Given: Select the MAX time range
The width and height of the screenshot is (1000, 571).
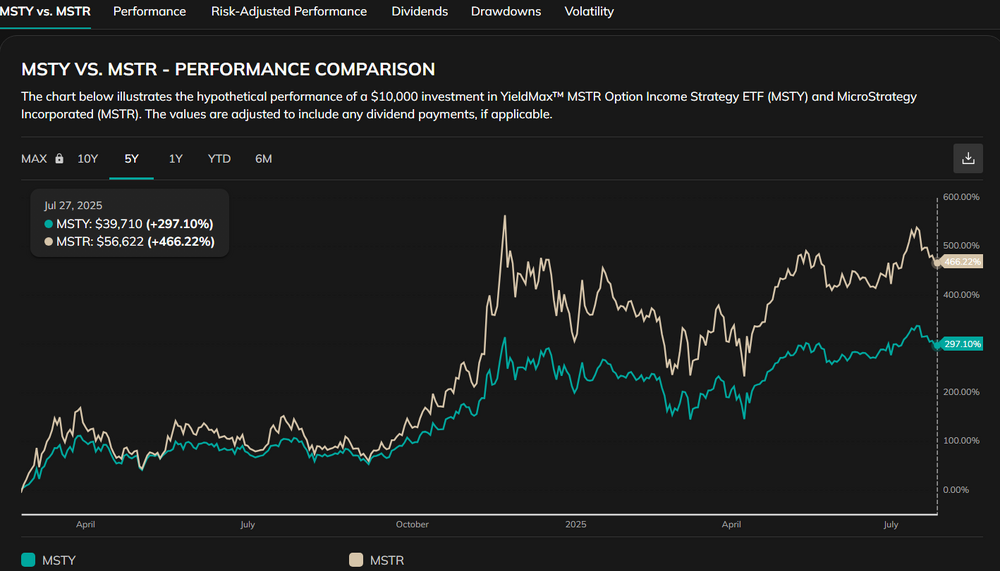Looking at the screenshot, I should click(x=34, y=159).
